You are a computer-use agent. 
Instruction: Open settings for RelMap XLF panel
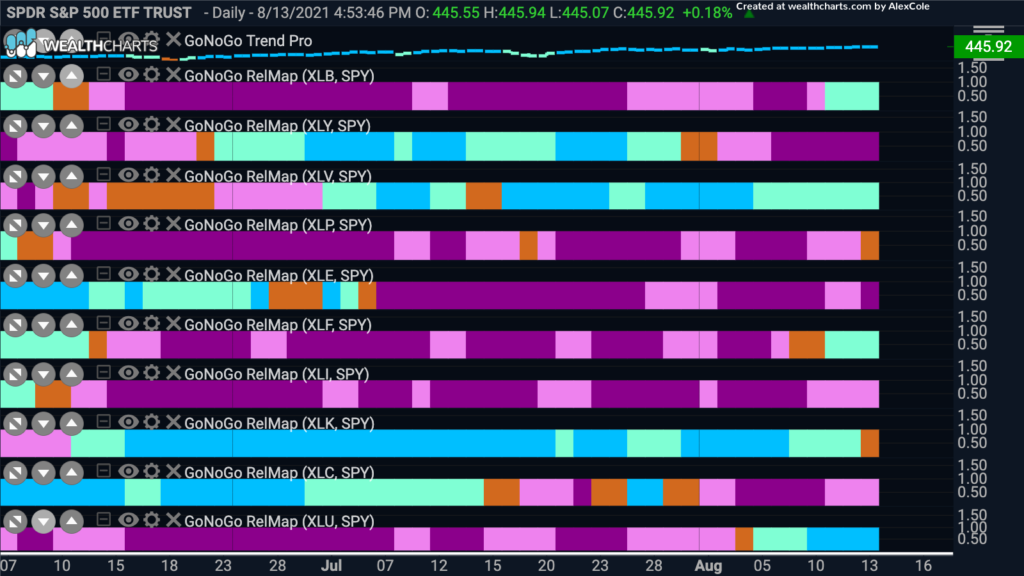click(152, 323)
